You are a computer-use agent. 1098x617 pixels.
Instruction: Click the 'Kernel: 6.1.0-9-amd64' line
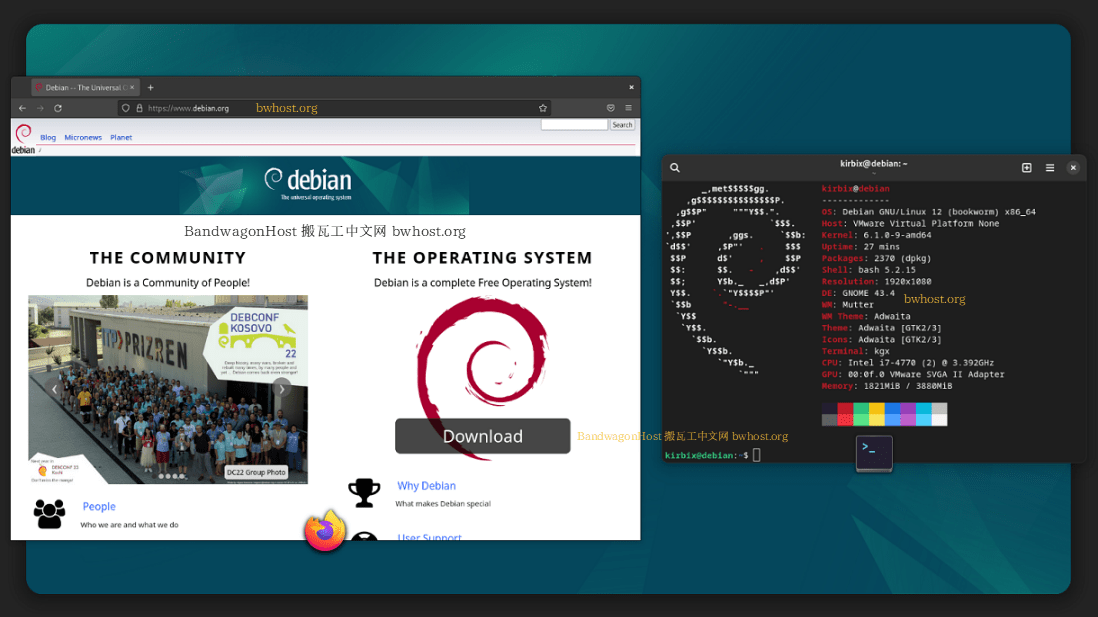pyautogui.click(x=877, y=235)
